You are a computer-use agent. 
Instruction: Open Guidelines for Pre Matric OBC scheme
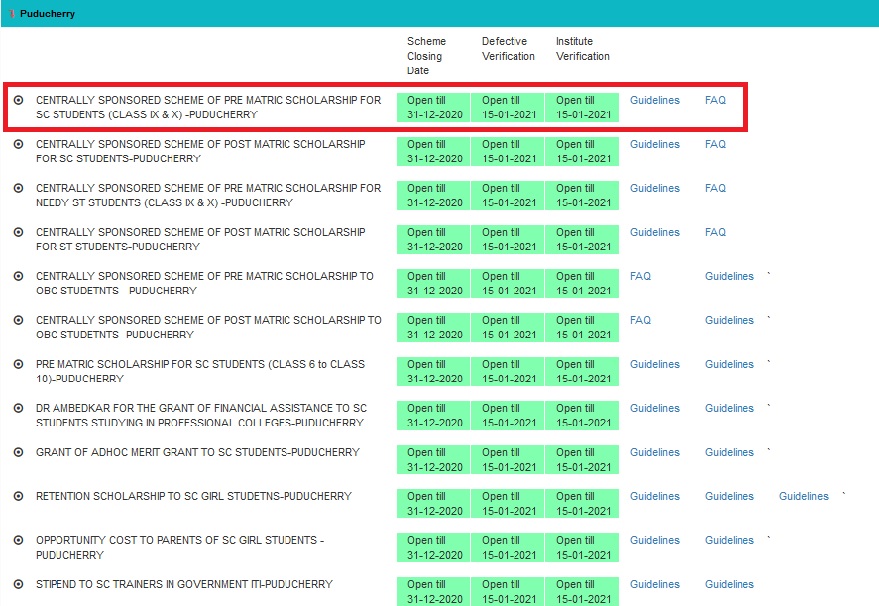point(729,276)
